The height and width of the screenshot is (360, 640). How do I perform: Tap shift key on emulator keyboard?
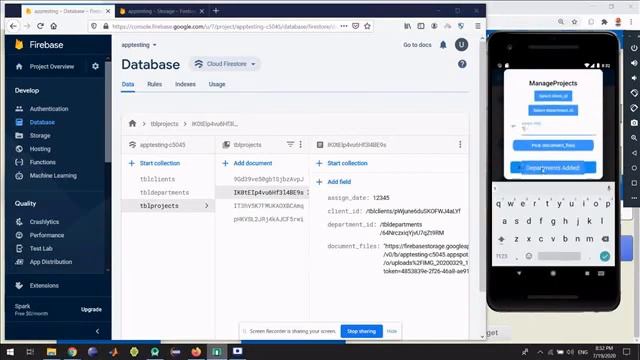501,239
